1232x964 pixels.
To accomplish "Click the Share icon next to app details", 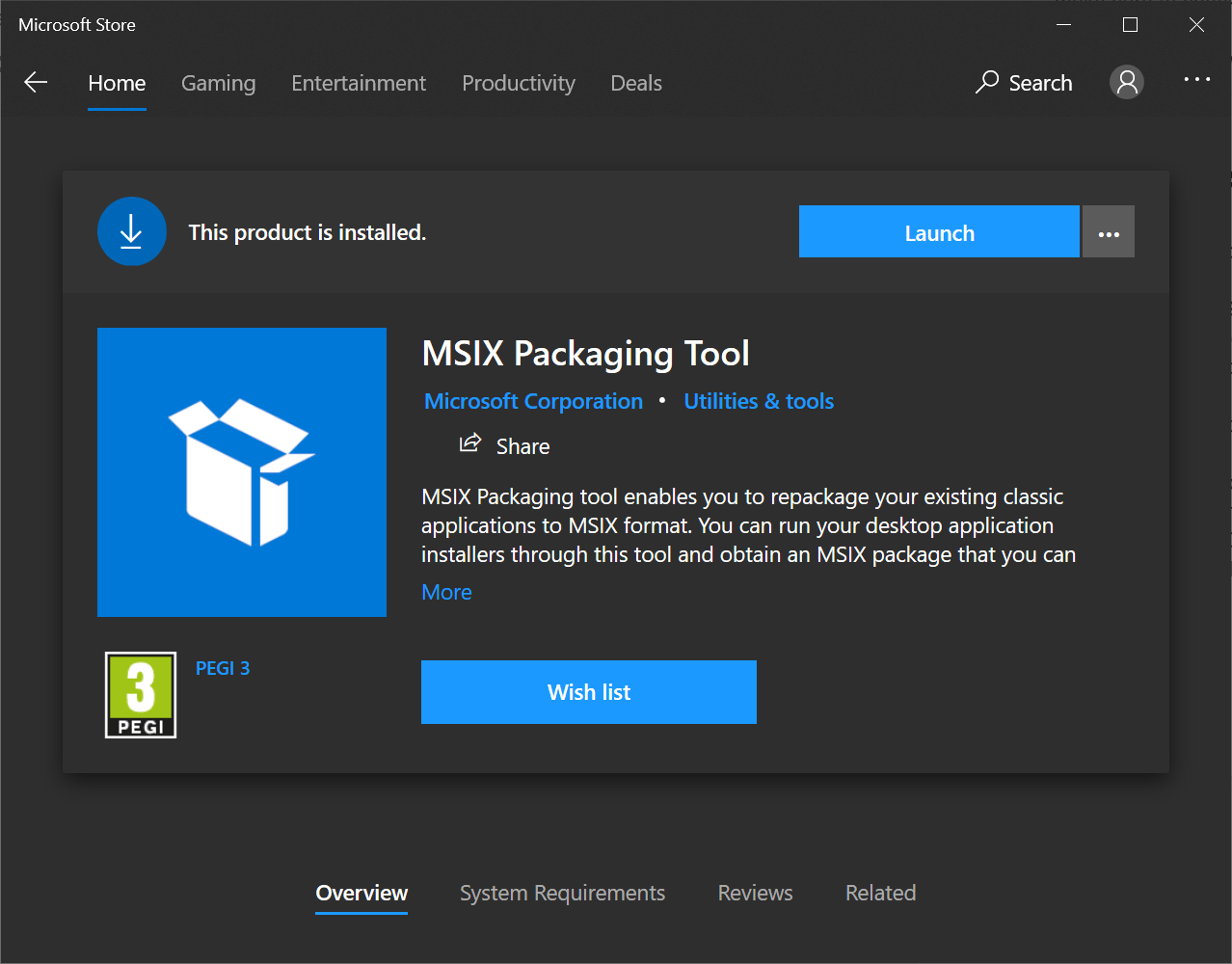I will [470, 442].
